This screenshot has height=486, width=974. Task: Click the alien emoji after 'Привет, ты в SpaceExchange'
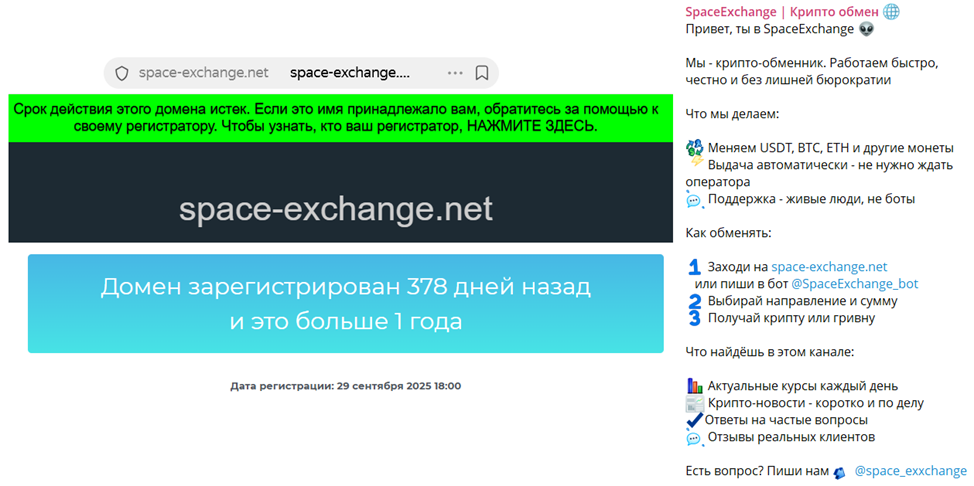point(867,29)
